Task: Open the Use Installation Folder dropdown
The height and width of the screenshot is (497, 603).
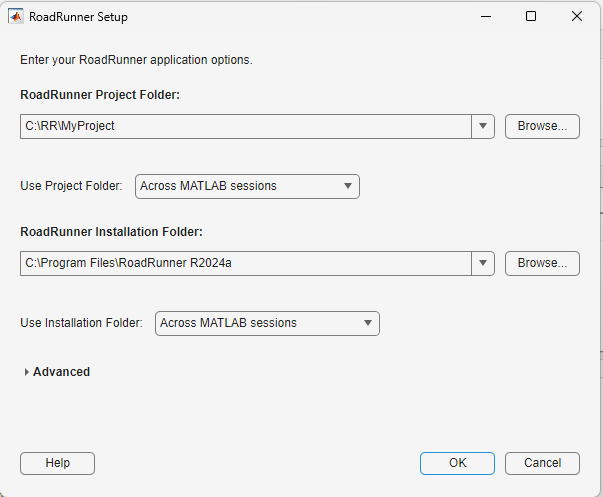Action: tap(267, 323)
